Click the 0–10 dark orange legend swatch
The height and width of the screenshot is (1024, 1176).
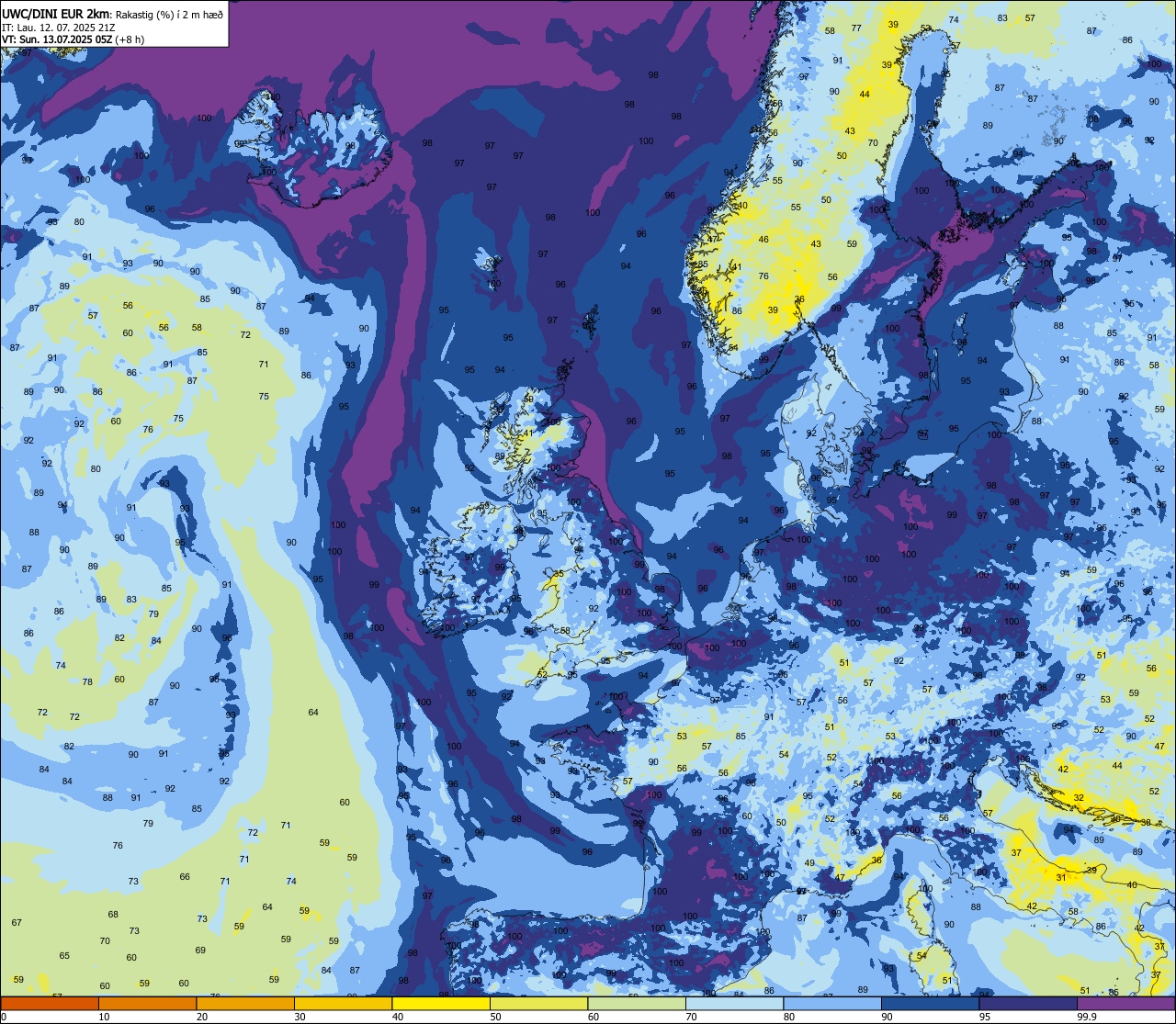pos(50,1003)
